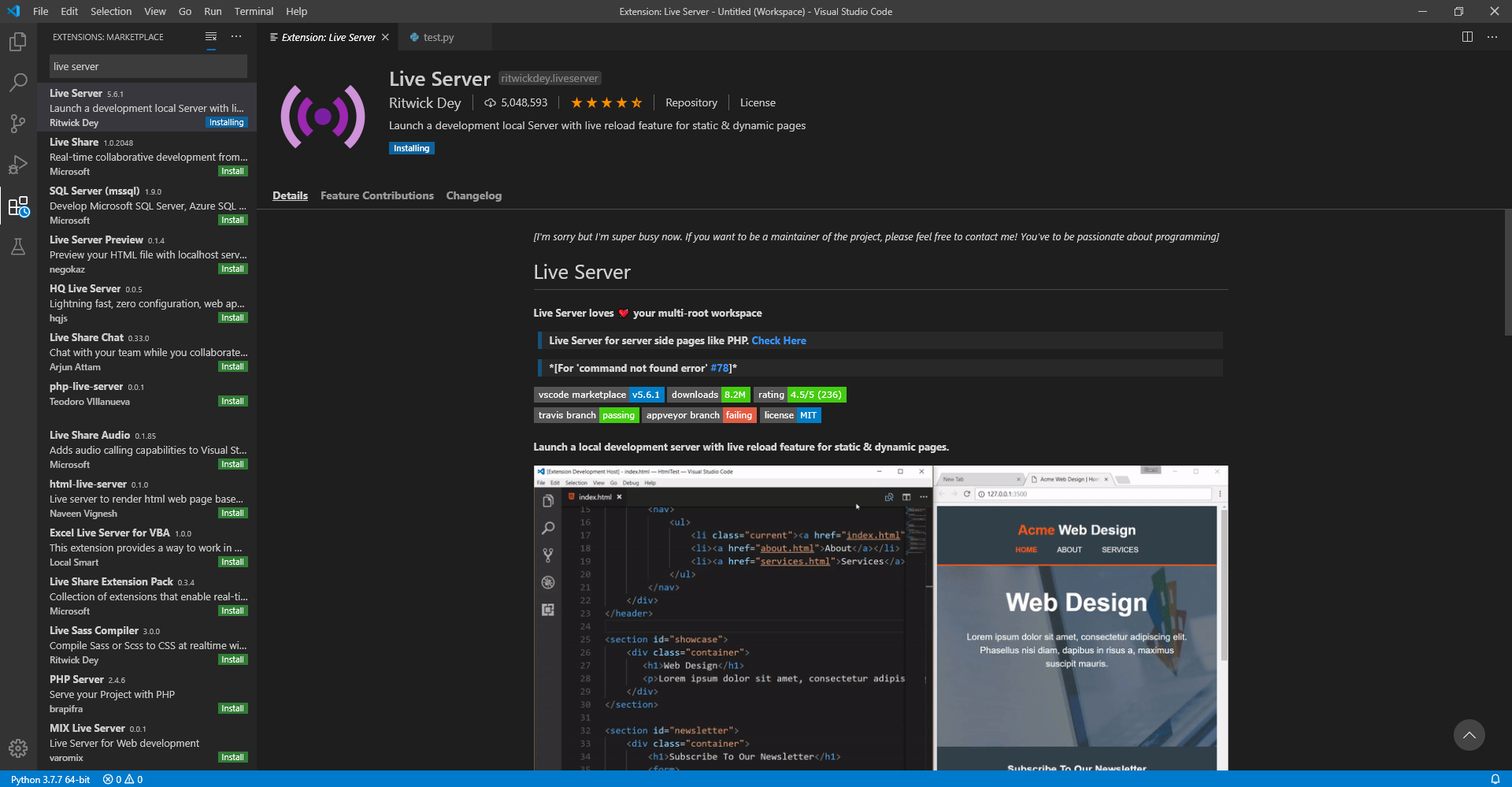Screen dimensions: 1512x787
Task: Open the #78 issue link
Action: [721, 368]
